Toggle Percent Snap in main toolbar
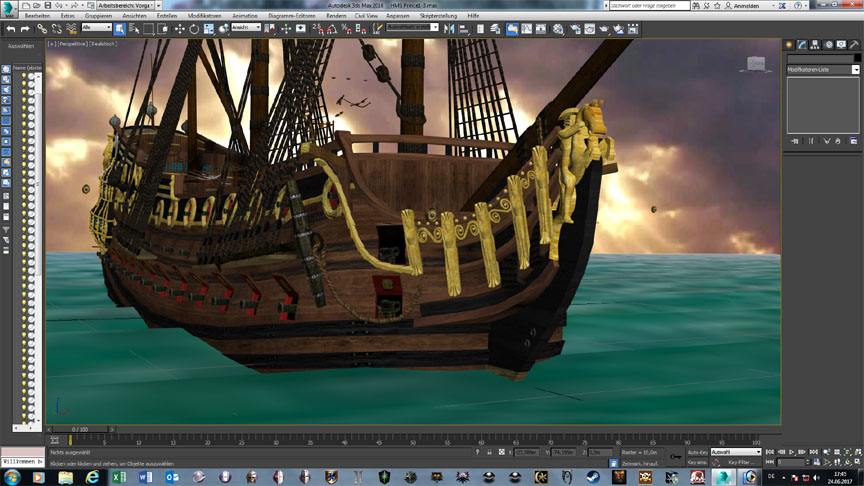 pyautogui.click(x=346, y=29)
